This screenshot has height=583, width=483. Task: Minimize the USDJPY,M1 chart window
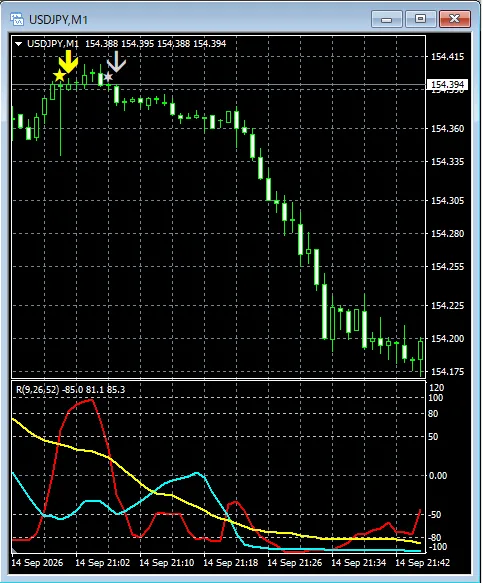pyautogui.click(x=387, y=19)
